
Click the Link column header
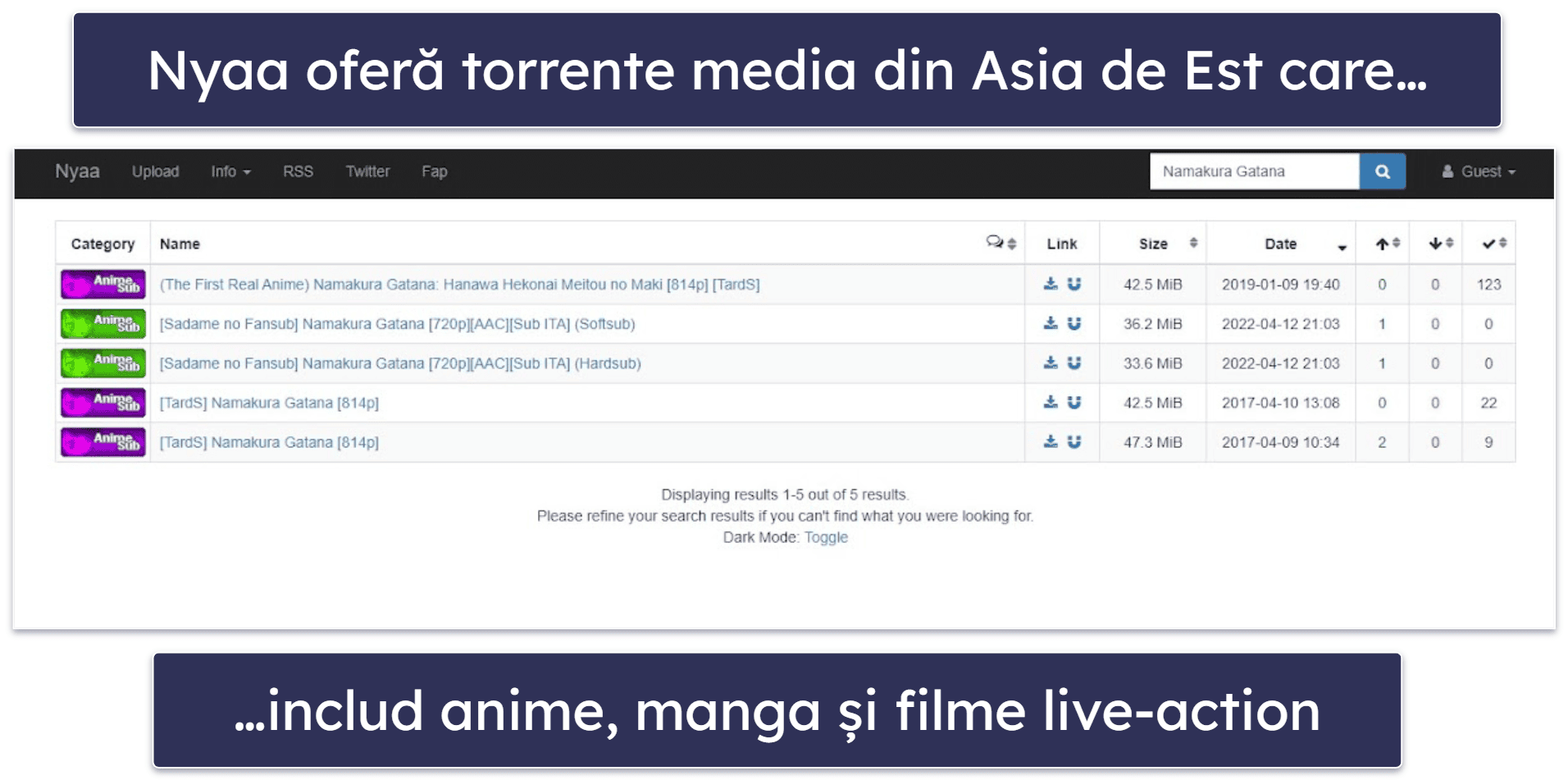(1062, 244)
